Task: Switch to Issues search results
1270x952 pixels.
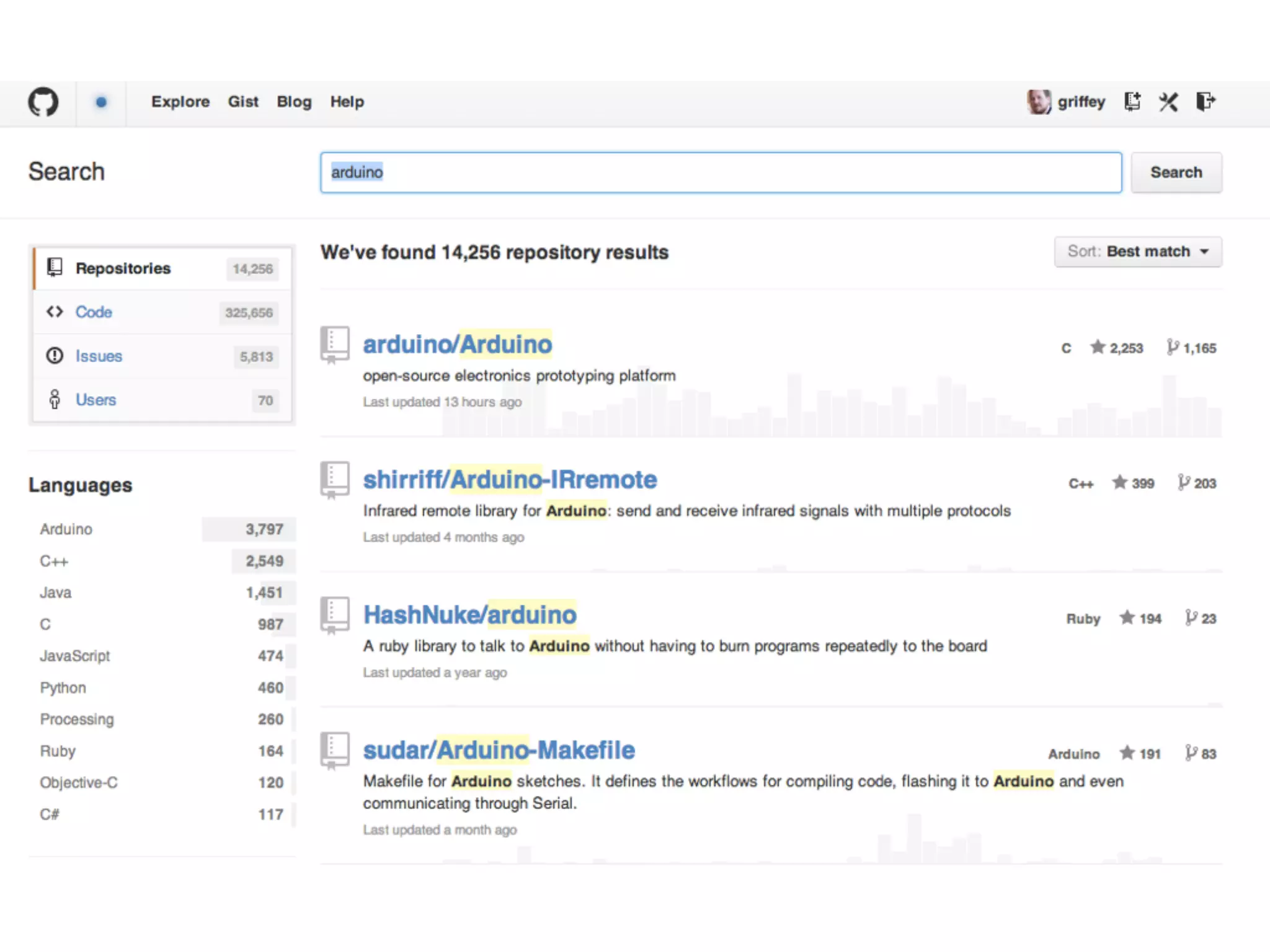Action: pos(99,356)
